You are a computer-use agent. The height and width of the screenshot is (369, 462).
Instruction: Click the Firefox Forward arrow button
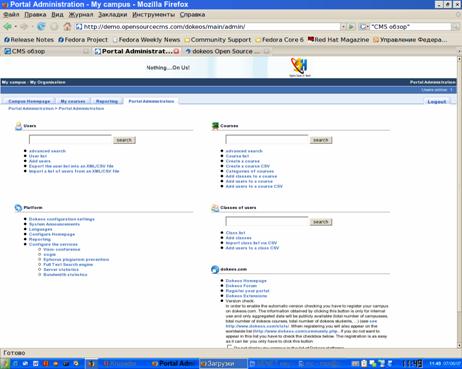click(x=24, y=27)
